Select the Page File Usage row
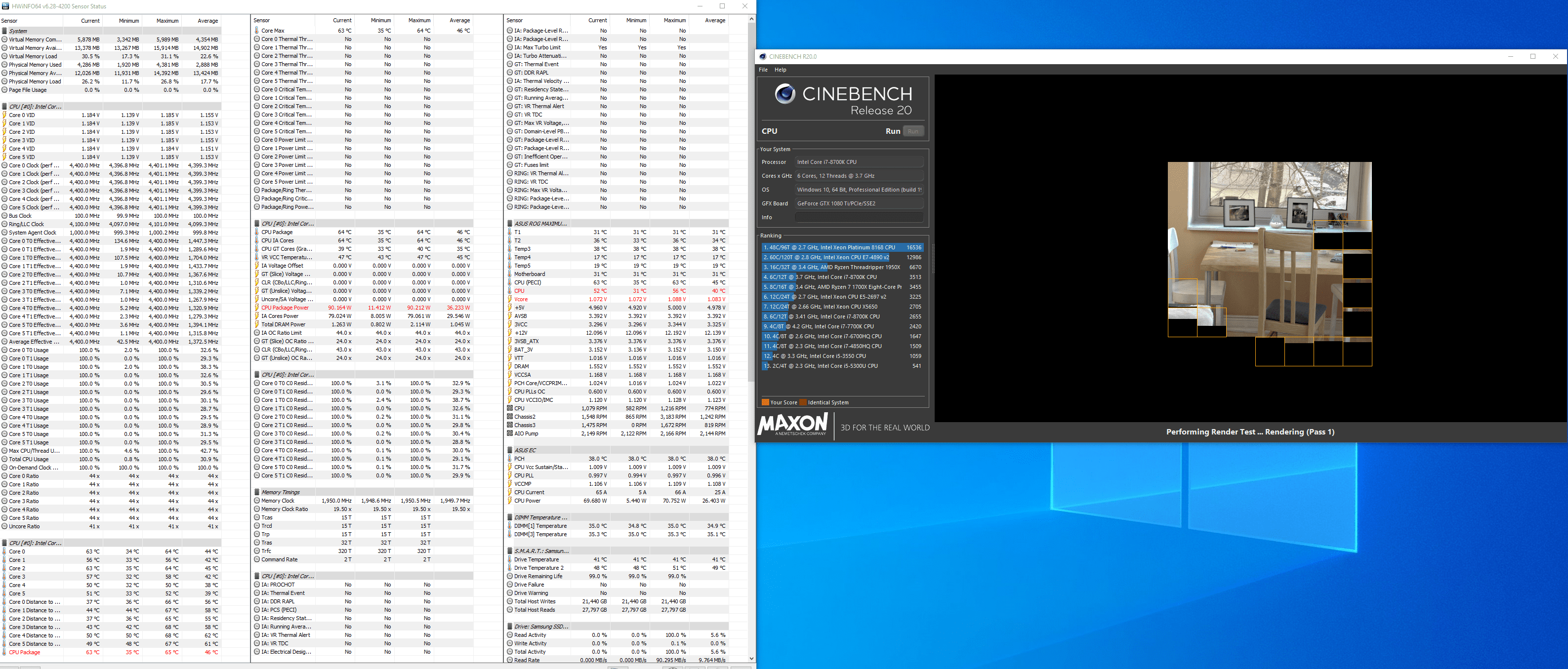Screen dimensions: 1568x669 tap(111, 90)
